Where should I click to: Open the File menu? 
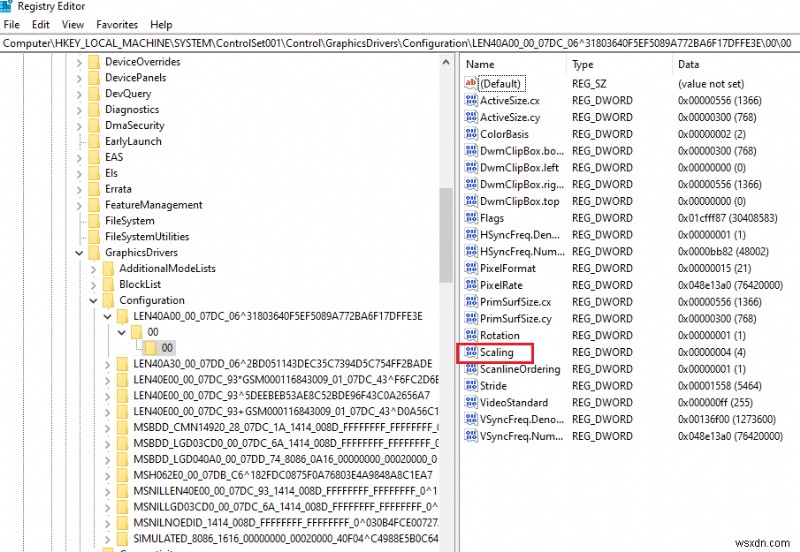pyautogui.click(x=12, y=24)
